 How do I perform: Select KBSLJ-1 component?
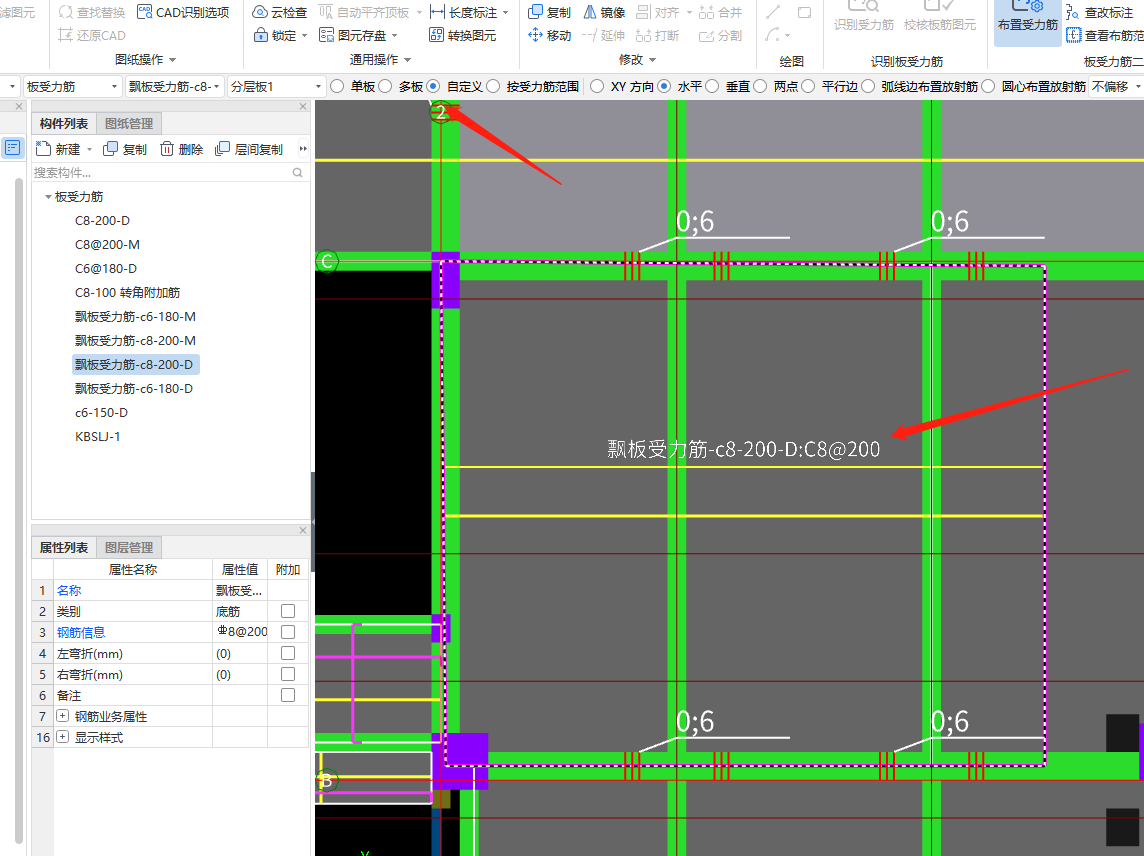coord(98,436)
